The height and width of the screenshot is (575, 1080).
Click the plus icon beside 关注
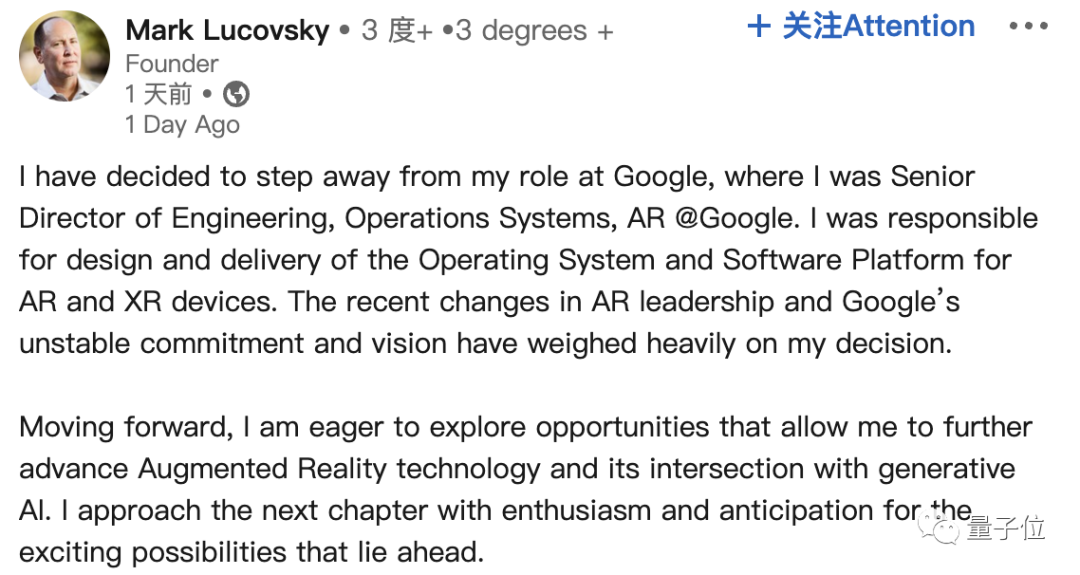[x=759, y=27]
